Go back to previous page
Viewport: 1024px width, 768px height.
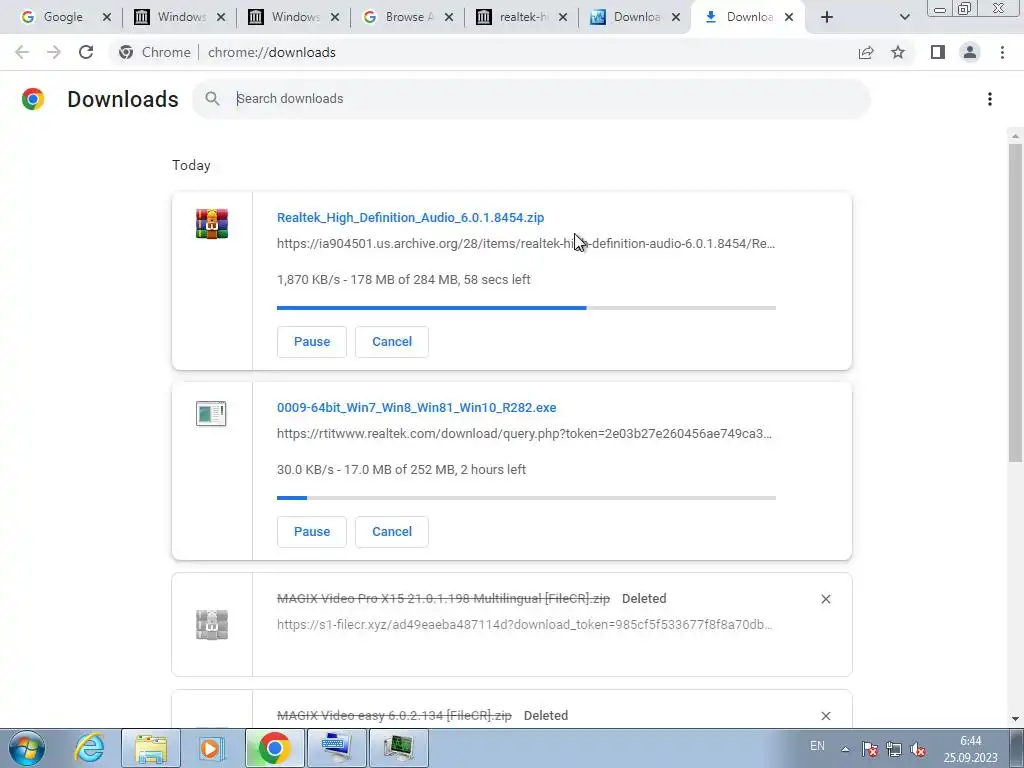[22, 52]
